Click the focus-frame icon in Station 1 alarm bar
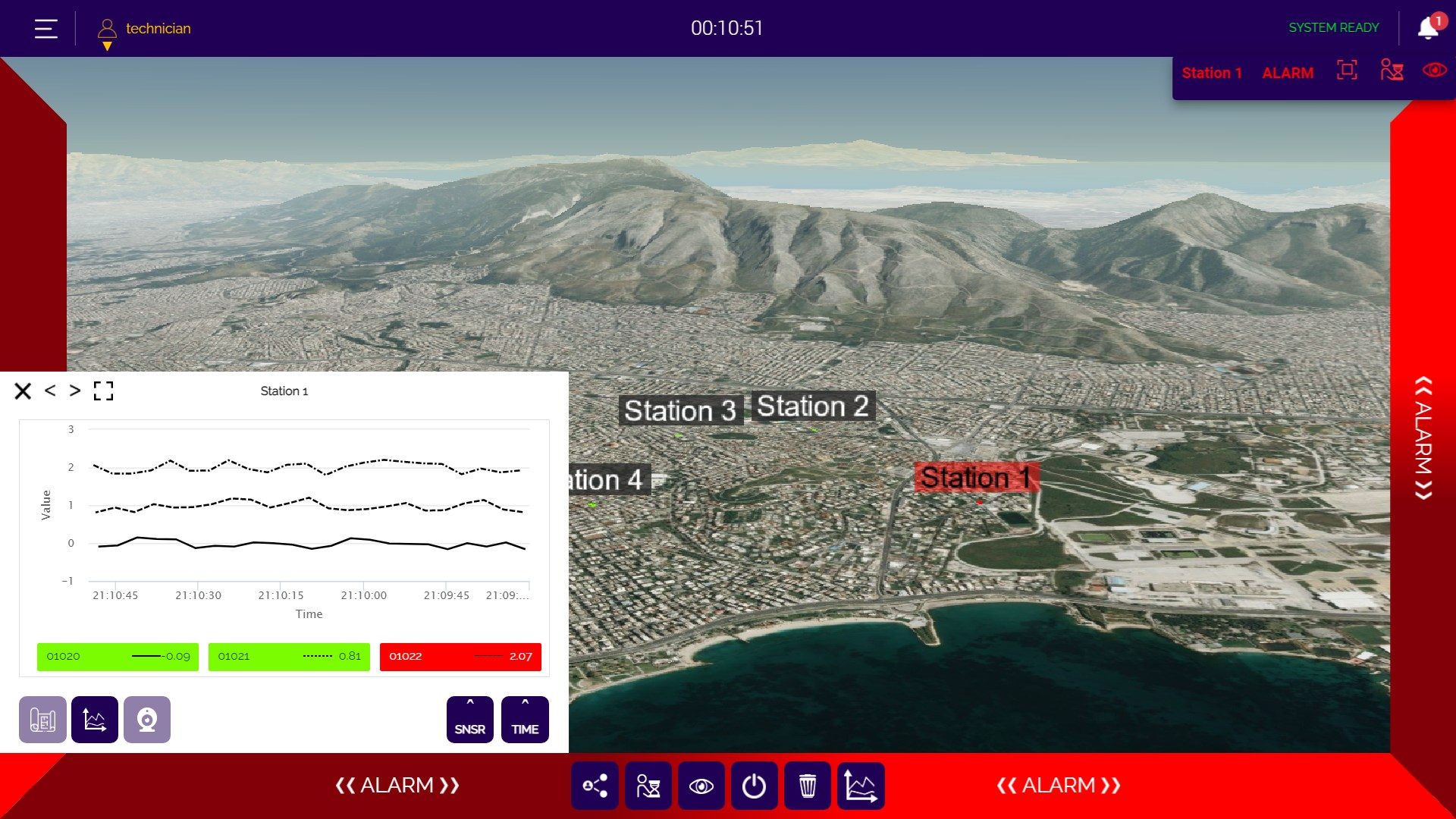The height and width of the screenshot is (819, 1456). click(x=1347, y=71)
